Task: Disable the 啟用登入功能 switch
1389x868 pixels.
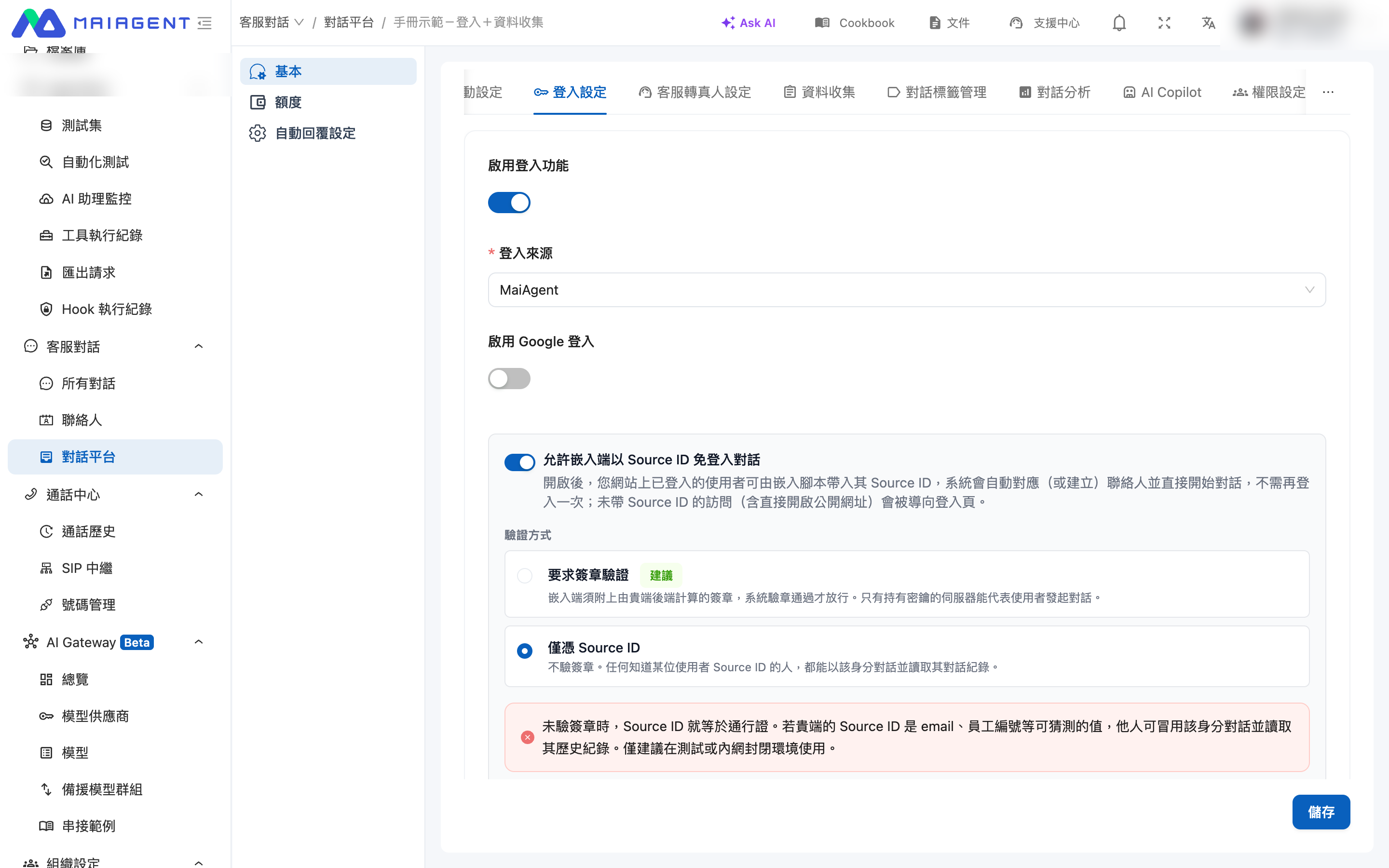Action: pos(509,203)
